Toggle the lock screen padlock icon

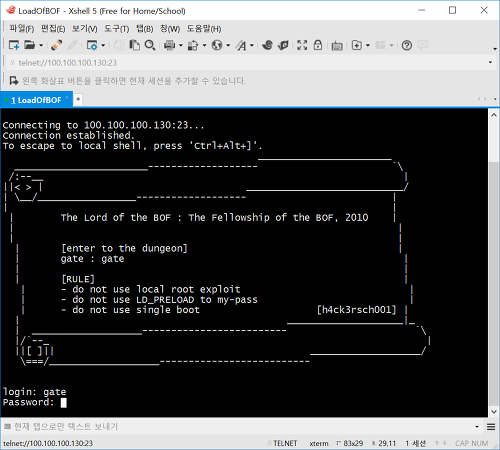coord(318,45)
